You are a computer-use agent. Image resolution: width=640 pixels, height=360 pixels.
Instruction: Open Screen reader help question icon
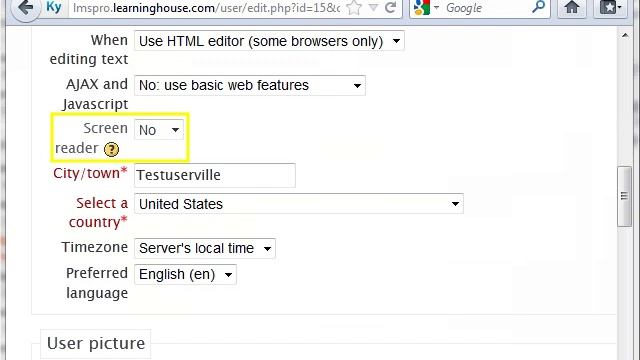point(111,149)
